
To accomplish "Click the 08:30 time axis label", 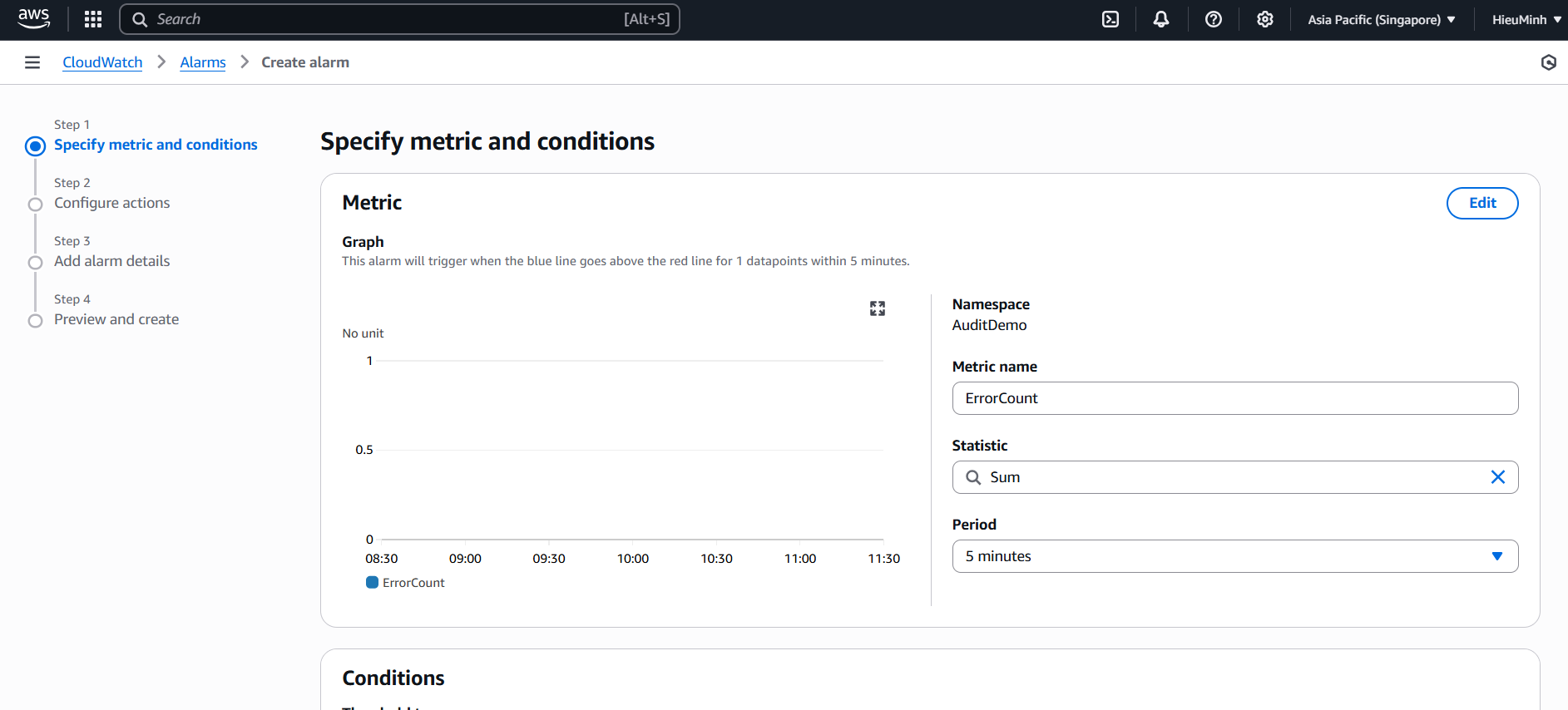I will (382, 559).
